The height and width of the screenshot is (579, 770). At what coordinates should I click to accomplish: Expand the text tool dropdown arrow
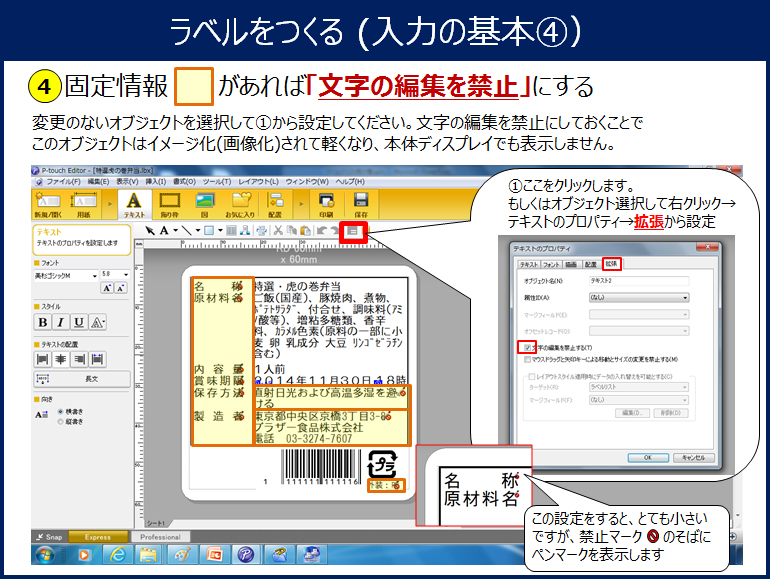pyautogui.click(x=175, y=230)
